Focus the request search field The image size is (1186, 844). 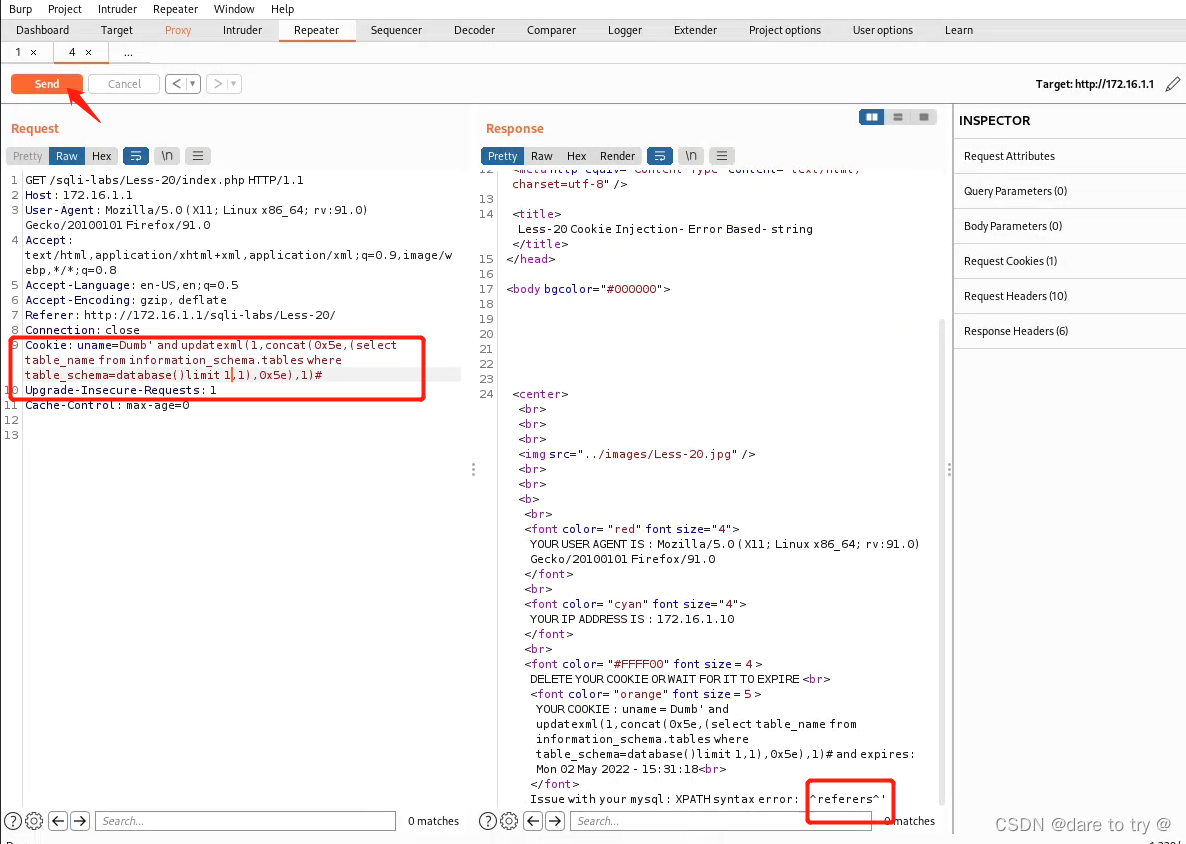[x=245, y=821]
